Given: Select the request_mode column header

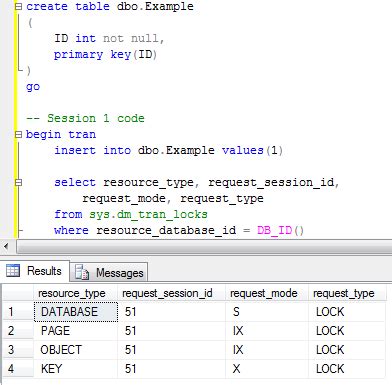Looking at the screenshot, I should [267, 293].
